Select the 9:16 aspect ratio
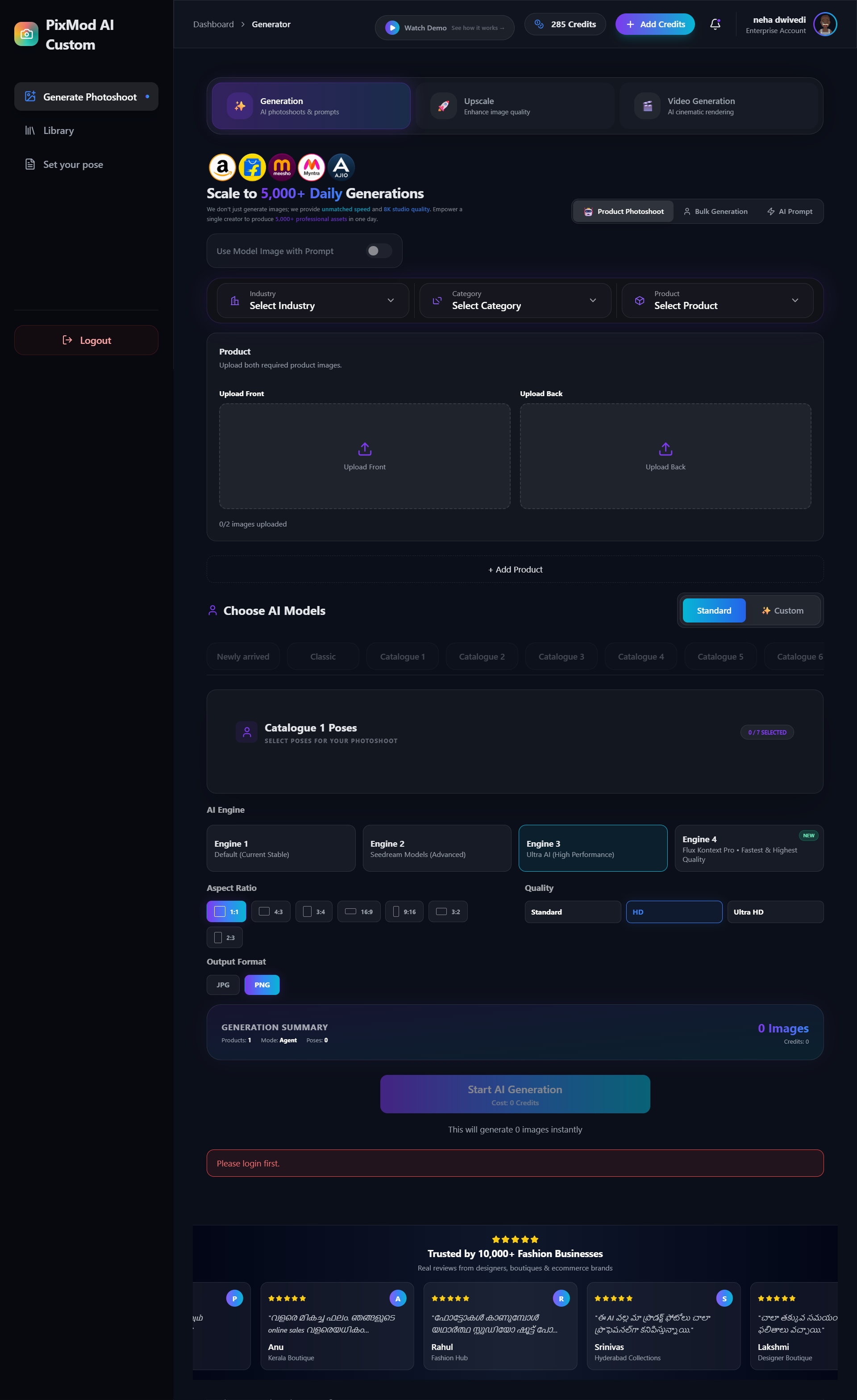 click(404, 911)
